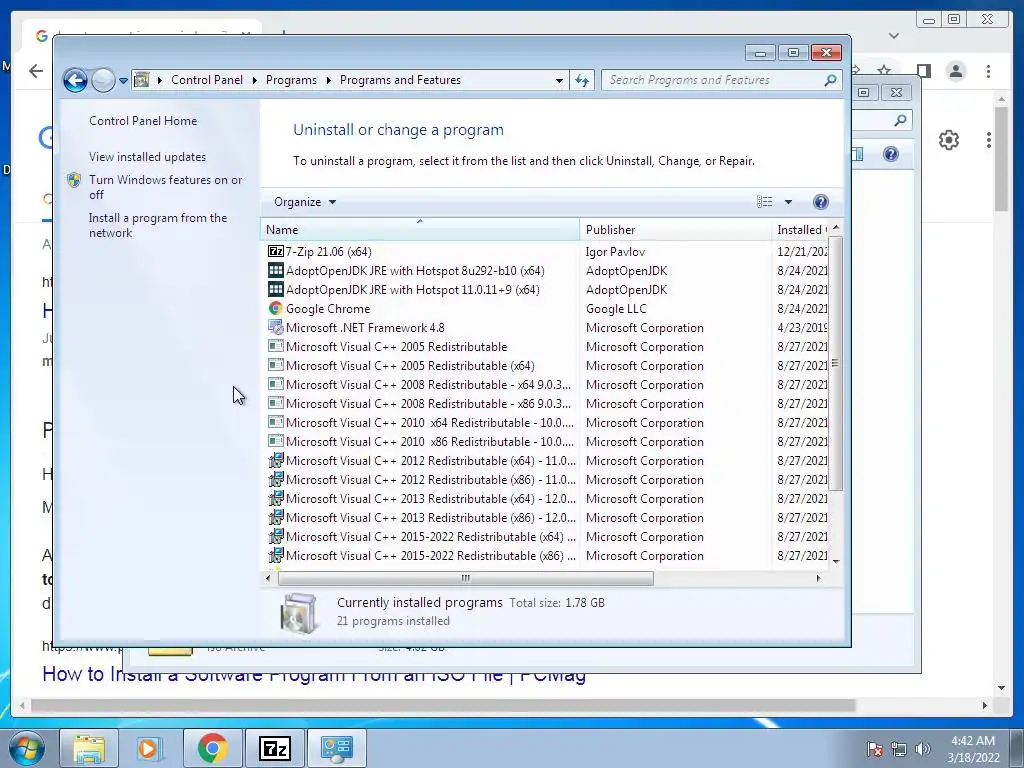Click the horizontal scrollbar thumb in program list
Screen dimensions: 1024x768
click(x=466, y=578)
